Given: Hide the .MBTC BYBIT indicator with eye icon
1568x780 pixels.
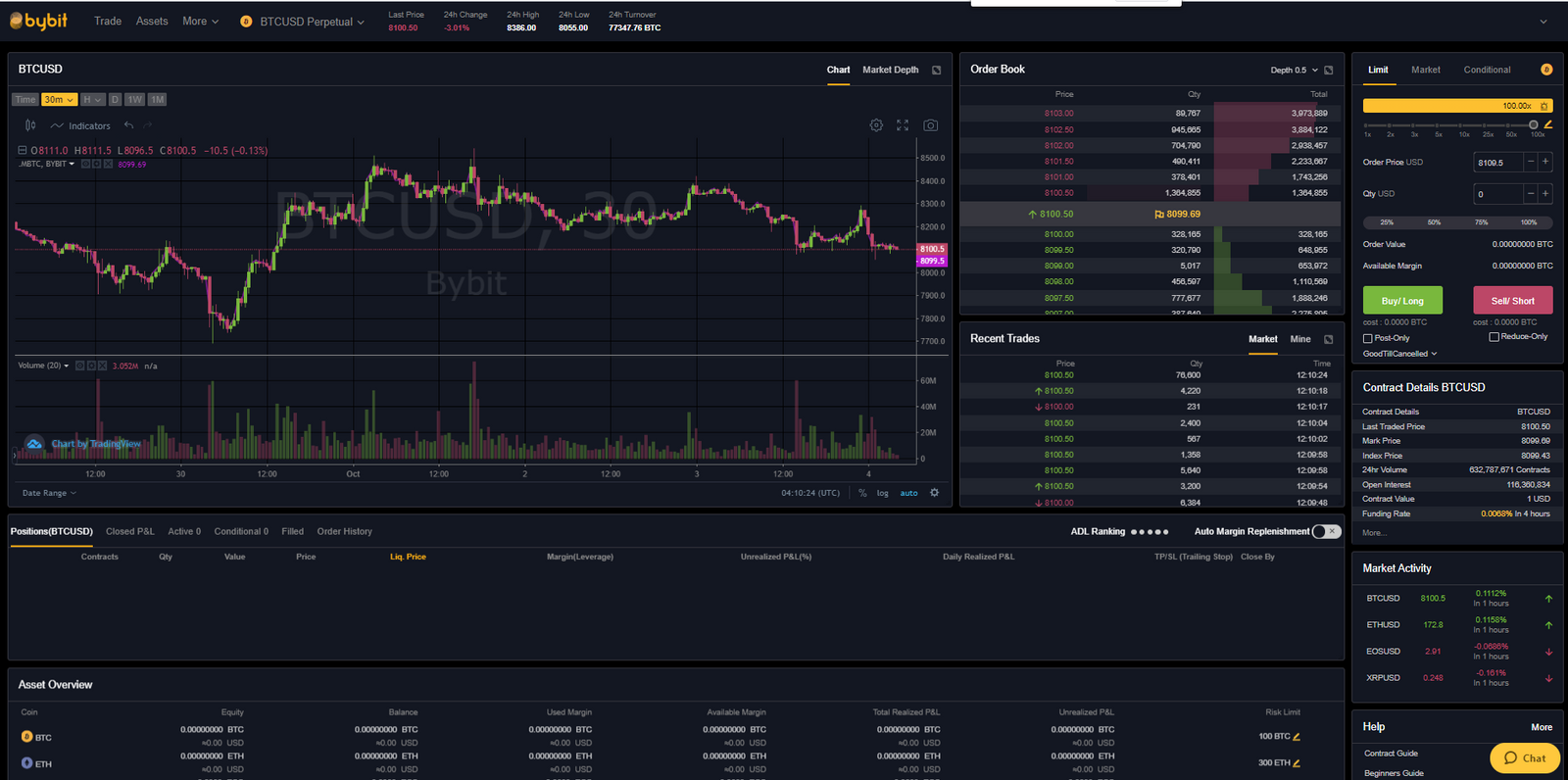Looking at the screenshot, I should coord(86,165).
